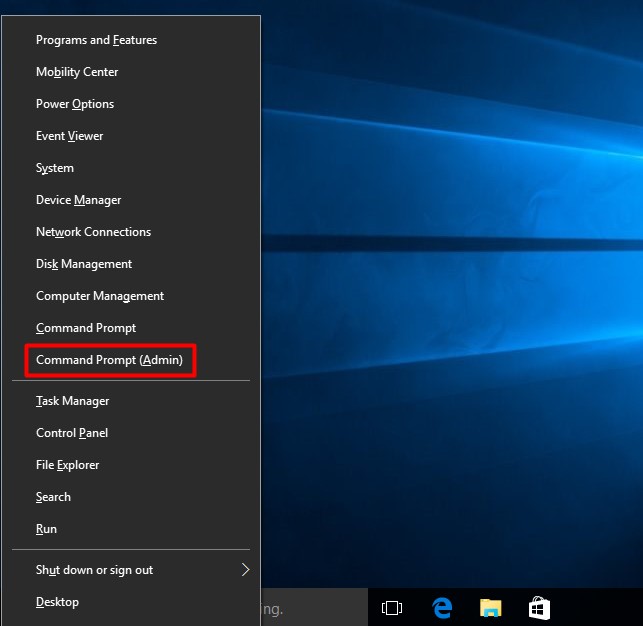The image size is (643, 626).
Task: Open the Windows Store taskbar icon
Action: click(539, 607)
